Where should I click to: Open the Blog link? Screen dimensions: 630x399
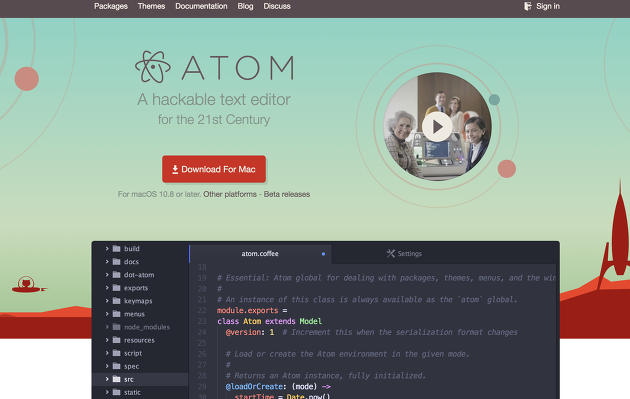click(245, 6)
